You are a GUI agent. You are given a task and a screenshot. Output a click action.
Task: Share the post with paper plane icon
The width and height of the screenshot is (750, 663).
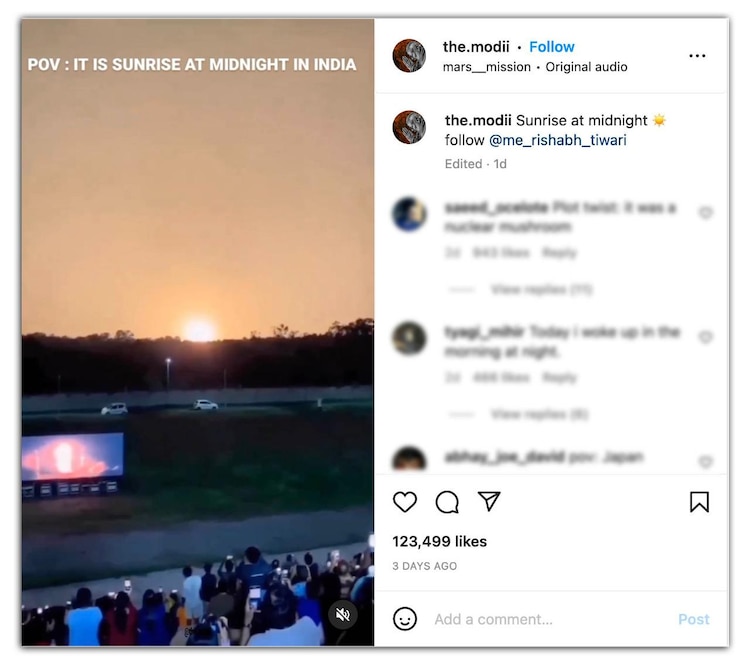[x=489, y=501]
